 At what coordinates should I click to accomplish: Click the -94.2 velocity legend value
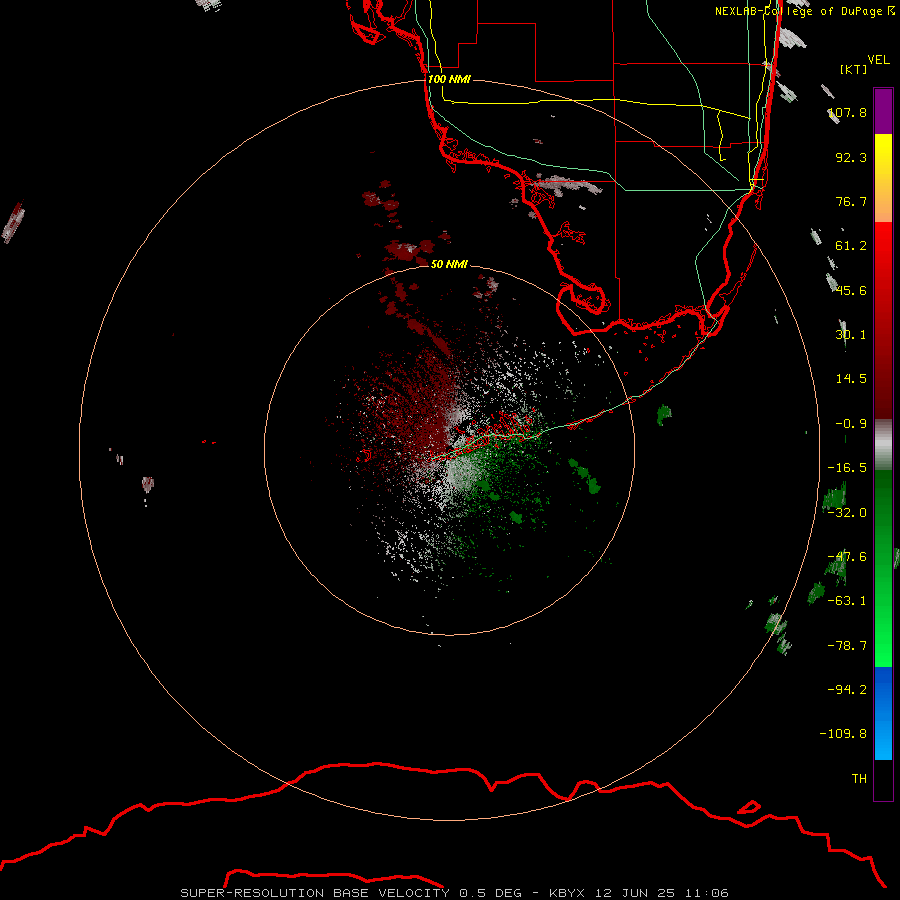point(847,690)
